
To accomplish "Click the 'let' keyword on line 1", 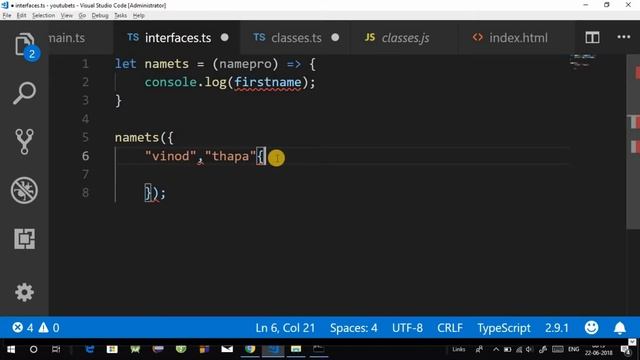I will tap(125, 64).
